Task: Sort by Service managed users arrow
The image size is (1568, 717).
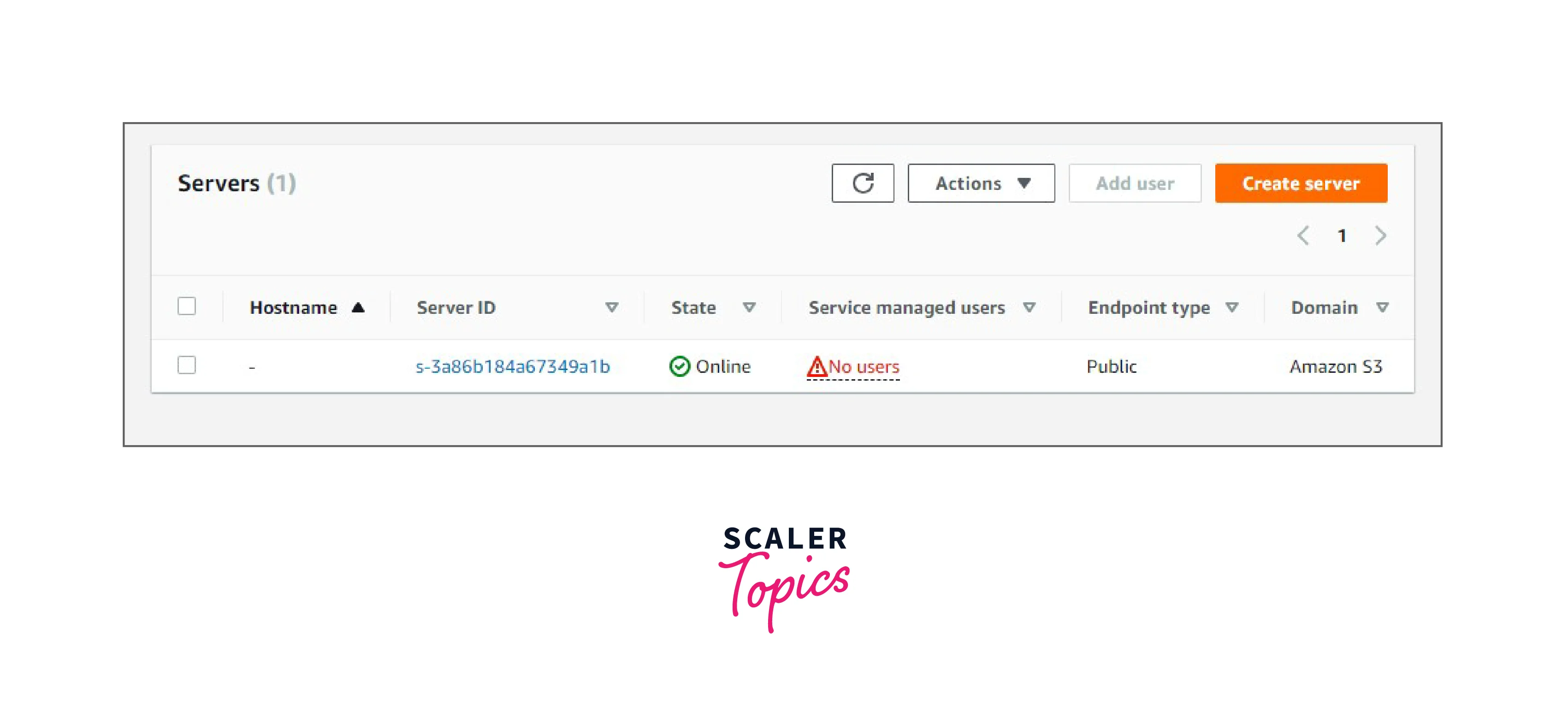Action: pos(1030,307)
